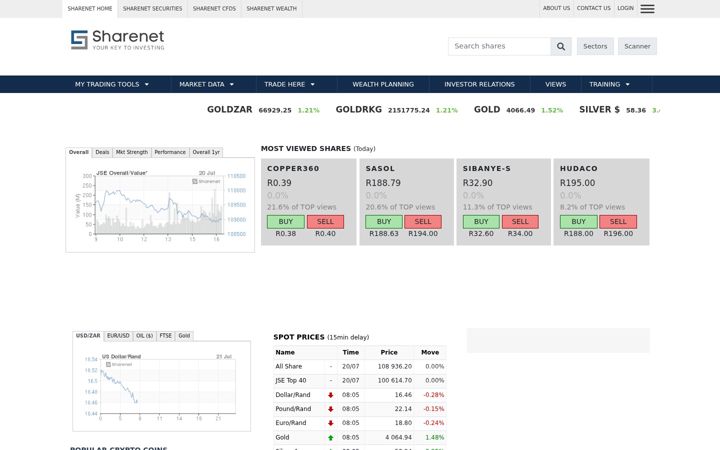This screenshot has height=450, width=720.
Task: Open COPPER360 share title
Action: coord(293,169)
